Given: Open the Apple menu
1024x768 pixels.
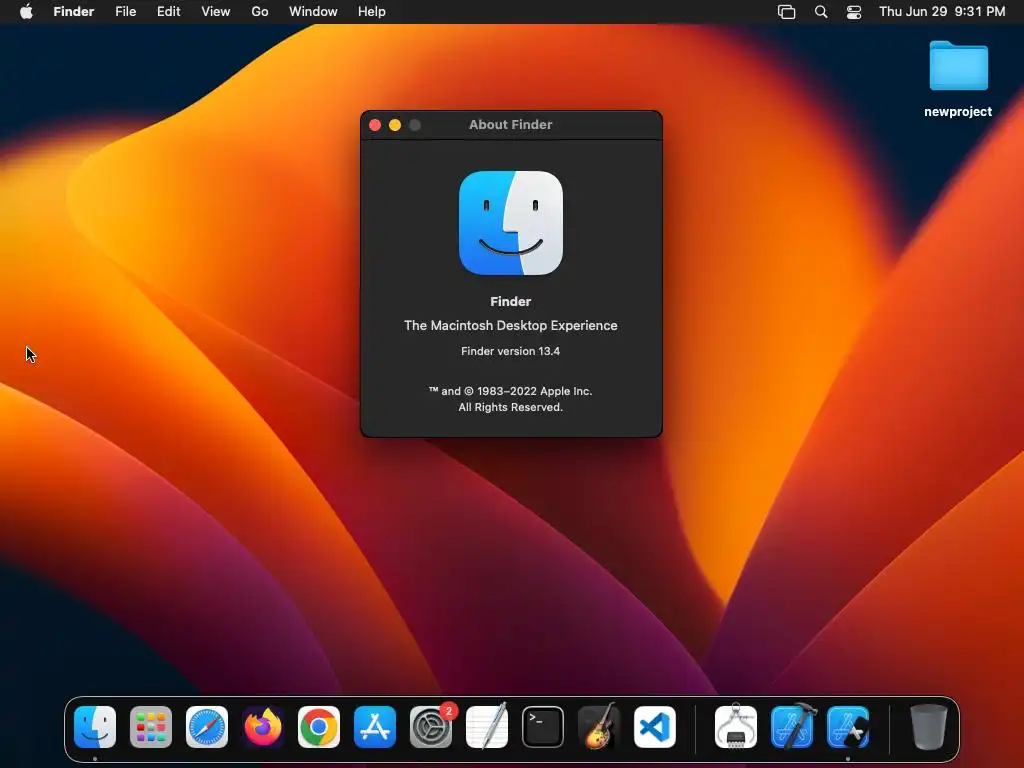Looking at the screenshot, I should [26, 12].
